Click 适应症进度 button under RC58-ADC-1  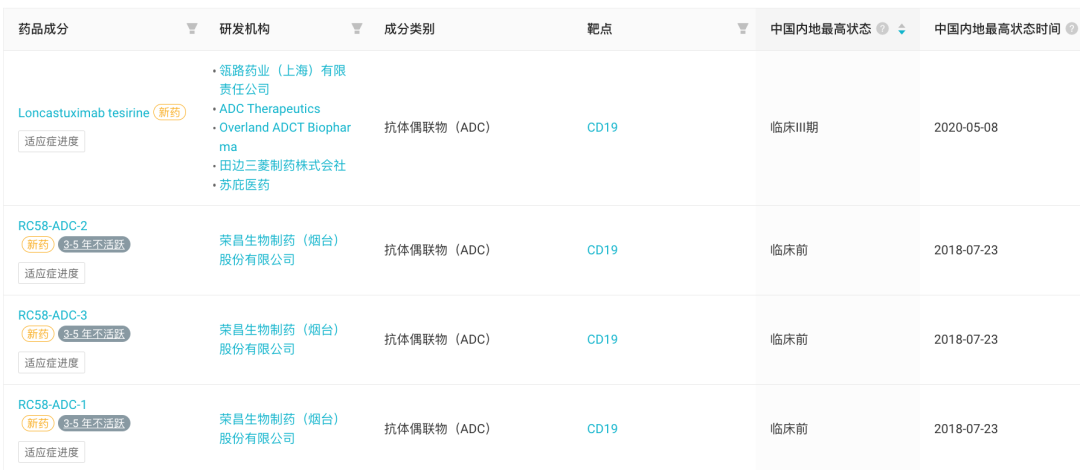52,452
